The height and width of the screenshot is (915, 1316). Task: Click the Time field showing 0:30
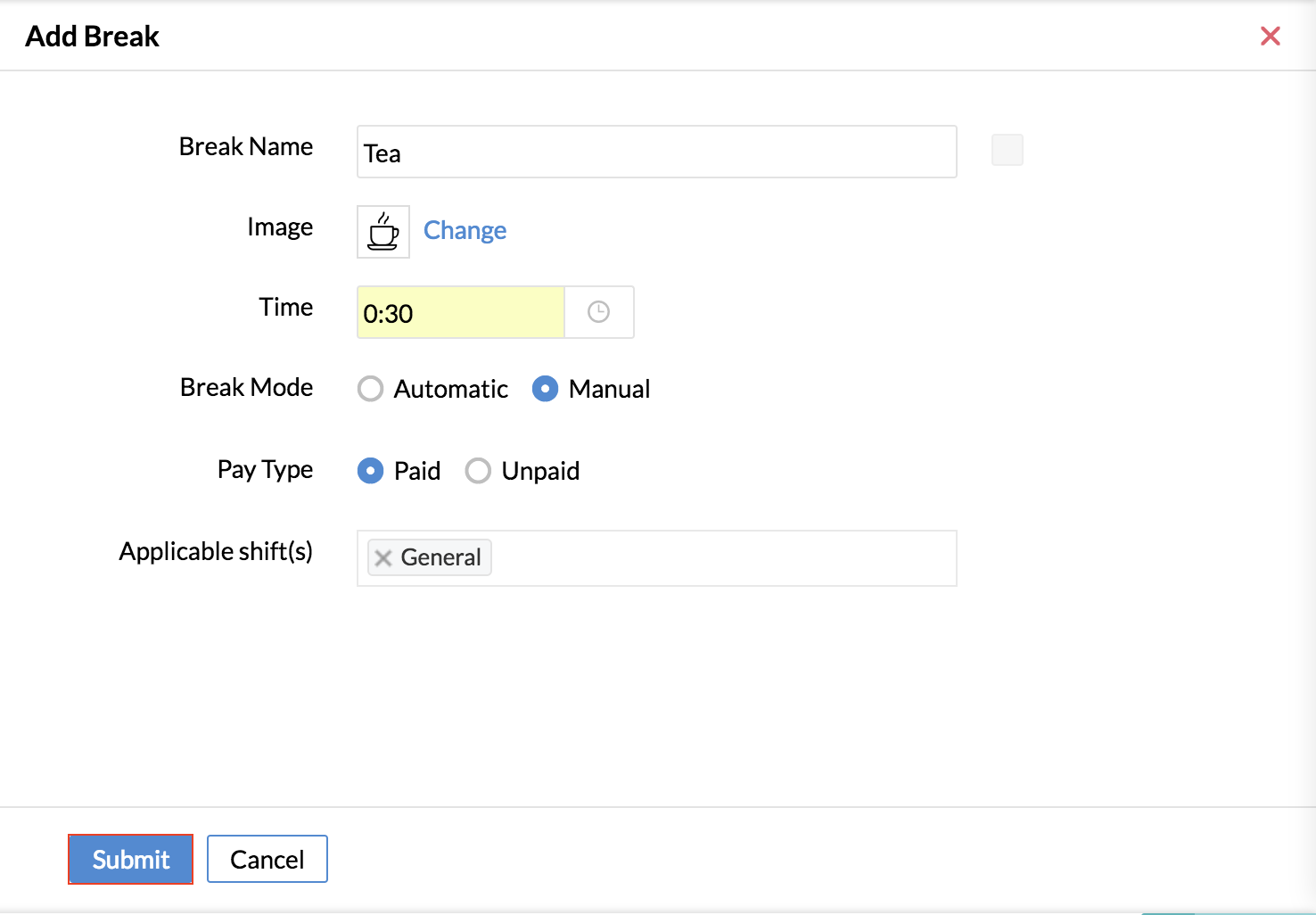coord(460,313)
